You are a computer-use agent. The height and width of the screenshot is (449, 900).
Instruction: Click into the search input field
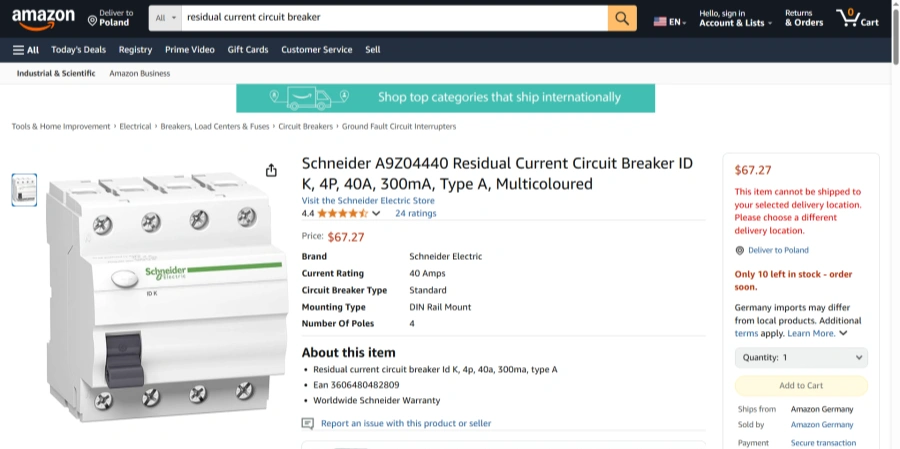[394, 18]
